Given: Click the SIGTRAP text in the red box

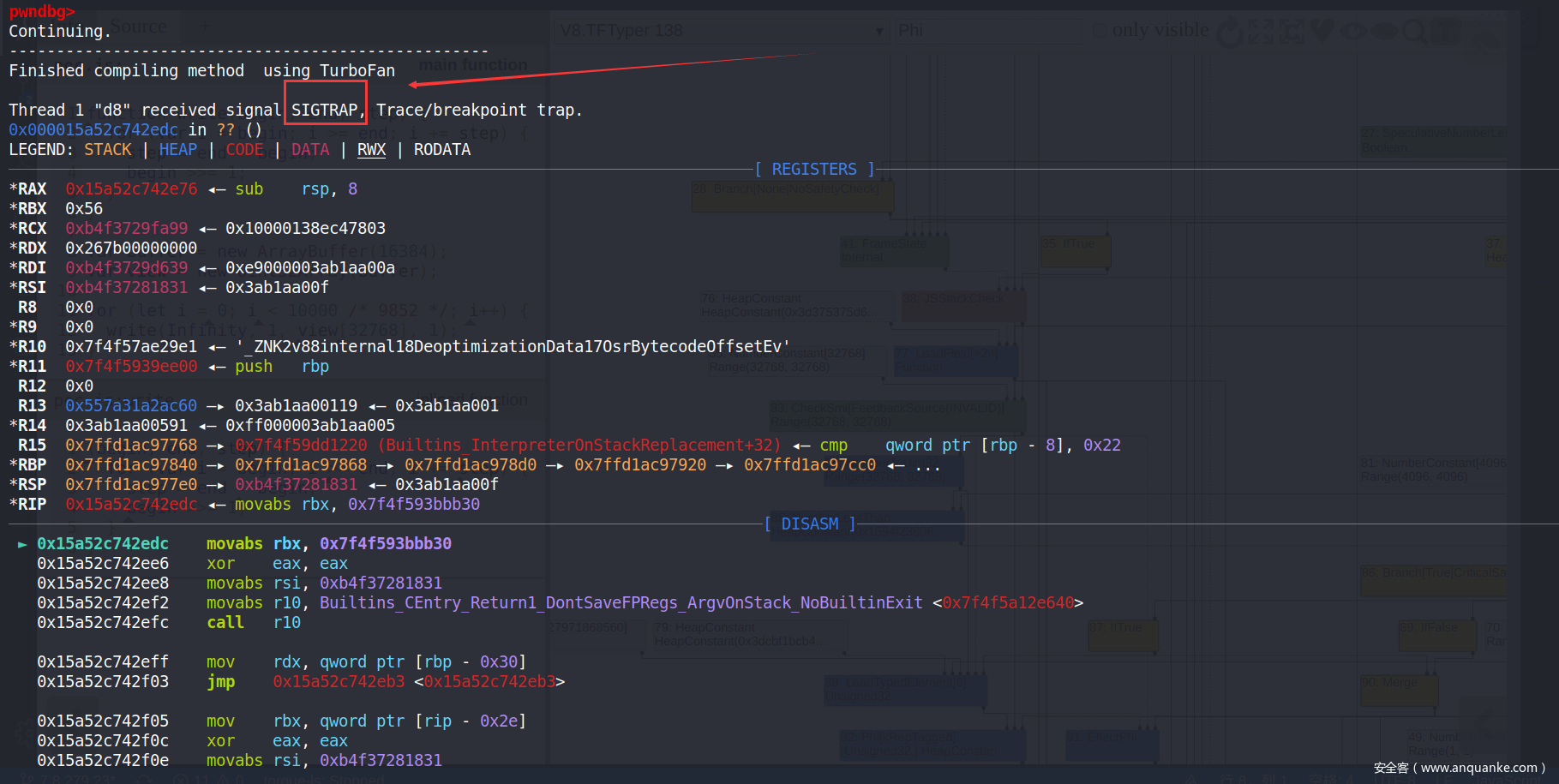Looking at the screenshot, I should pos(325,110).
